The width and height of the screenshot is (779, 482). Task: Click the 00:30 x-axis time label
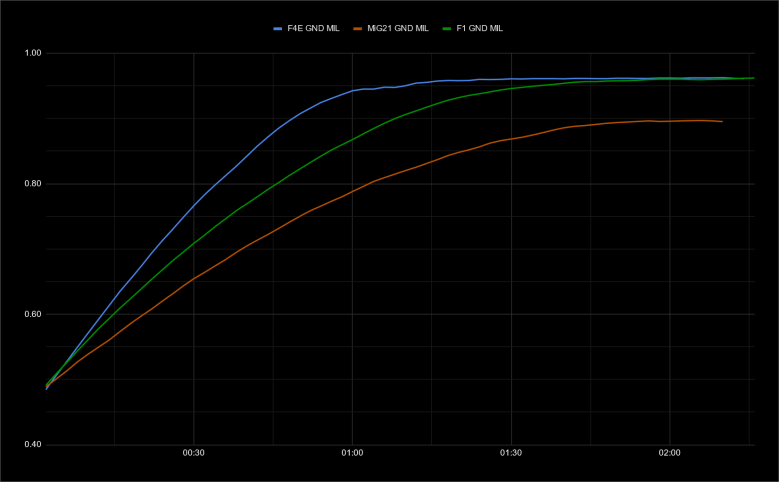pyautogui.click(x=192, y=453)
